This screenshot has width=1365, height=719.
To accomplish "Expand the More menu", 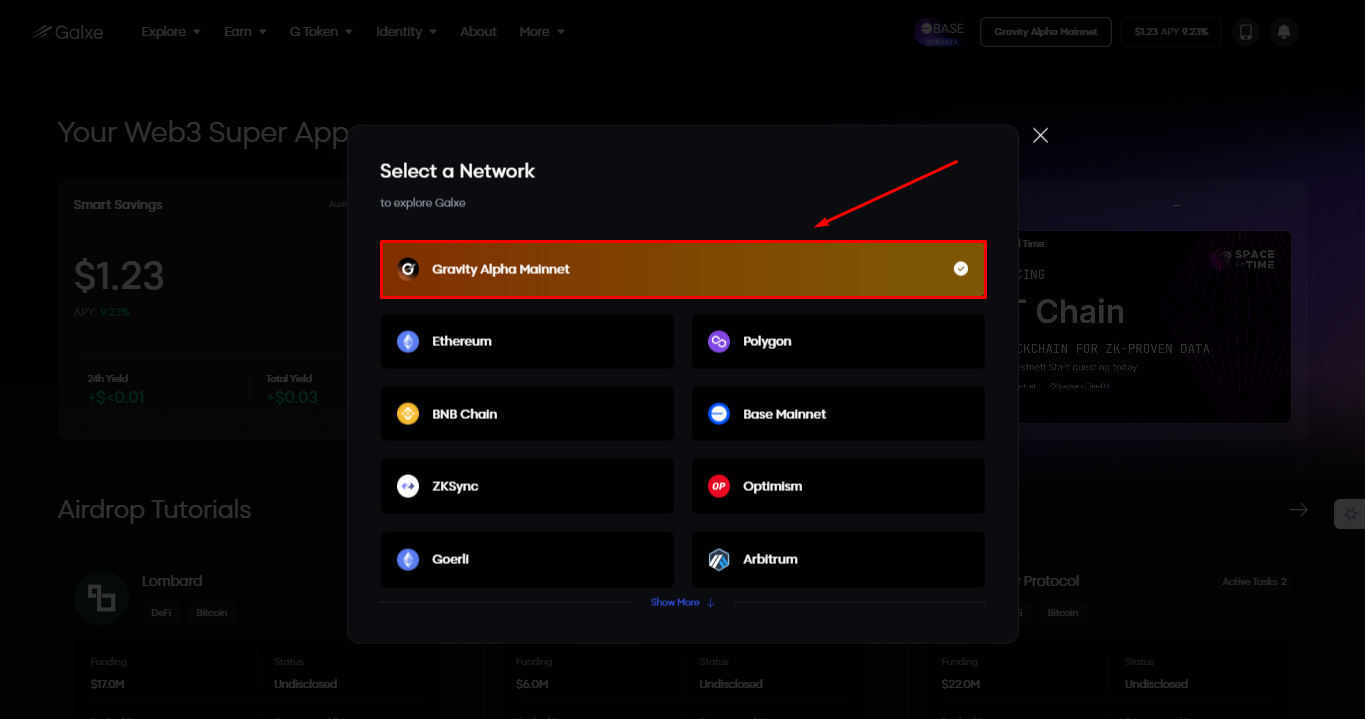I will (x=542, y=32).
